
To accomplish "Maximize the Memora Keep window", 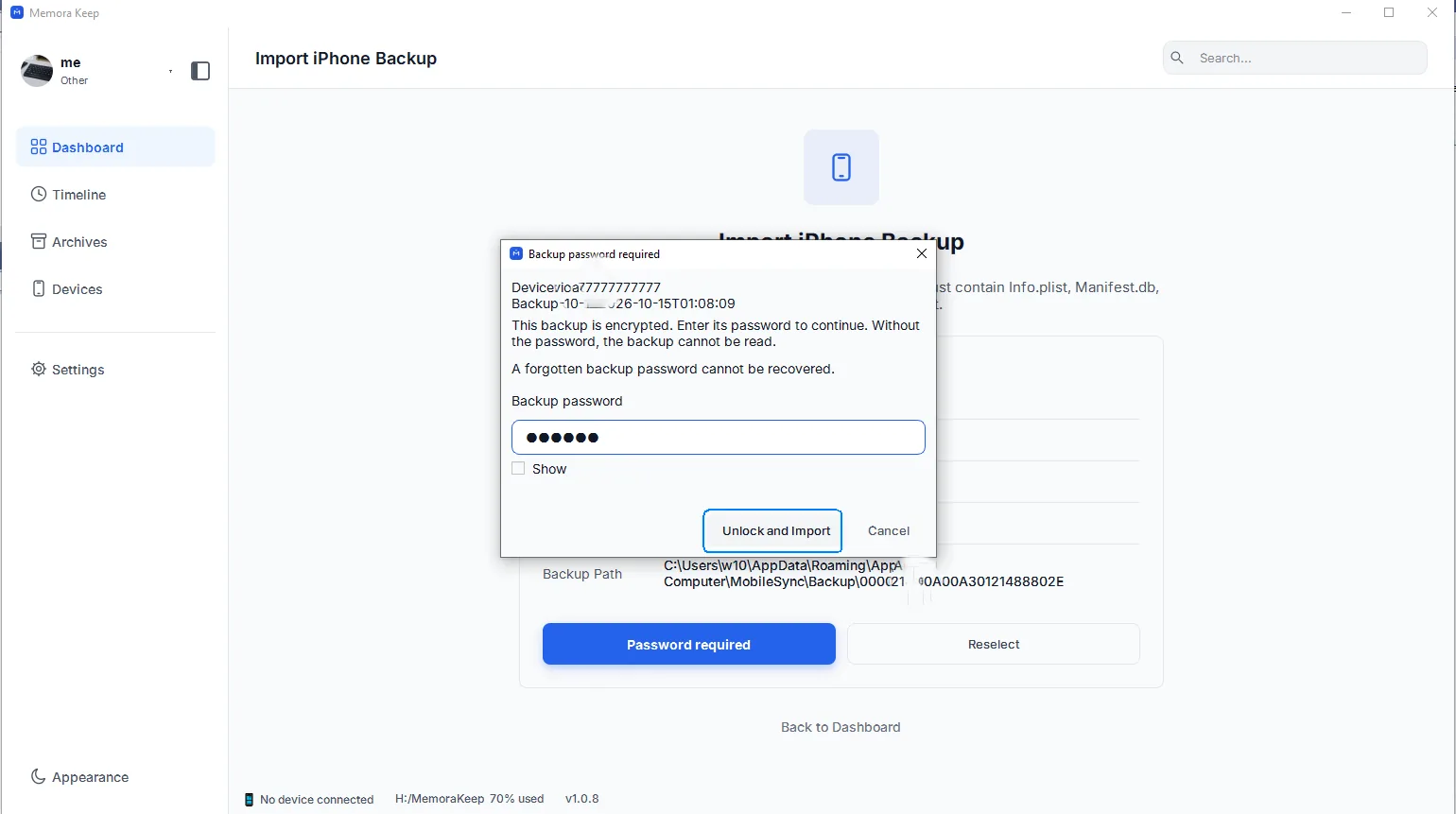I will click(1389, 13).
